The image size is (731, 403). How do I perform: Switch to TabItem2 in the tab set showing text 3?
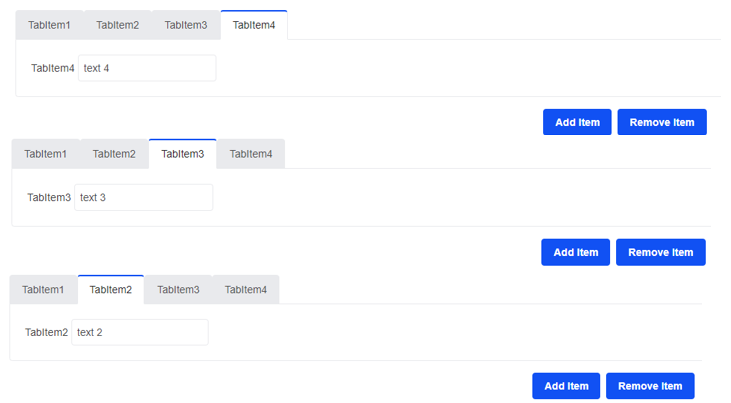[114, 154]
